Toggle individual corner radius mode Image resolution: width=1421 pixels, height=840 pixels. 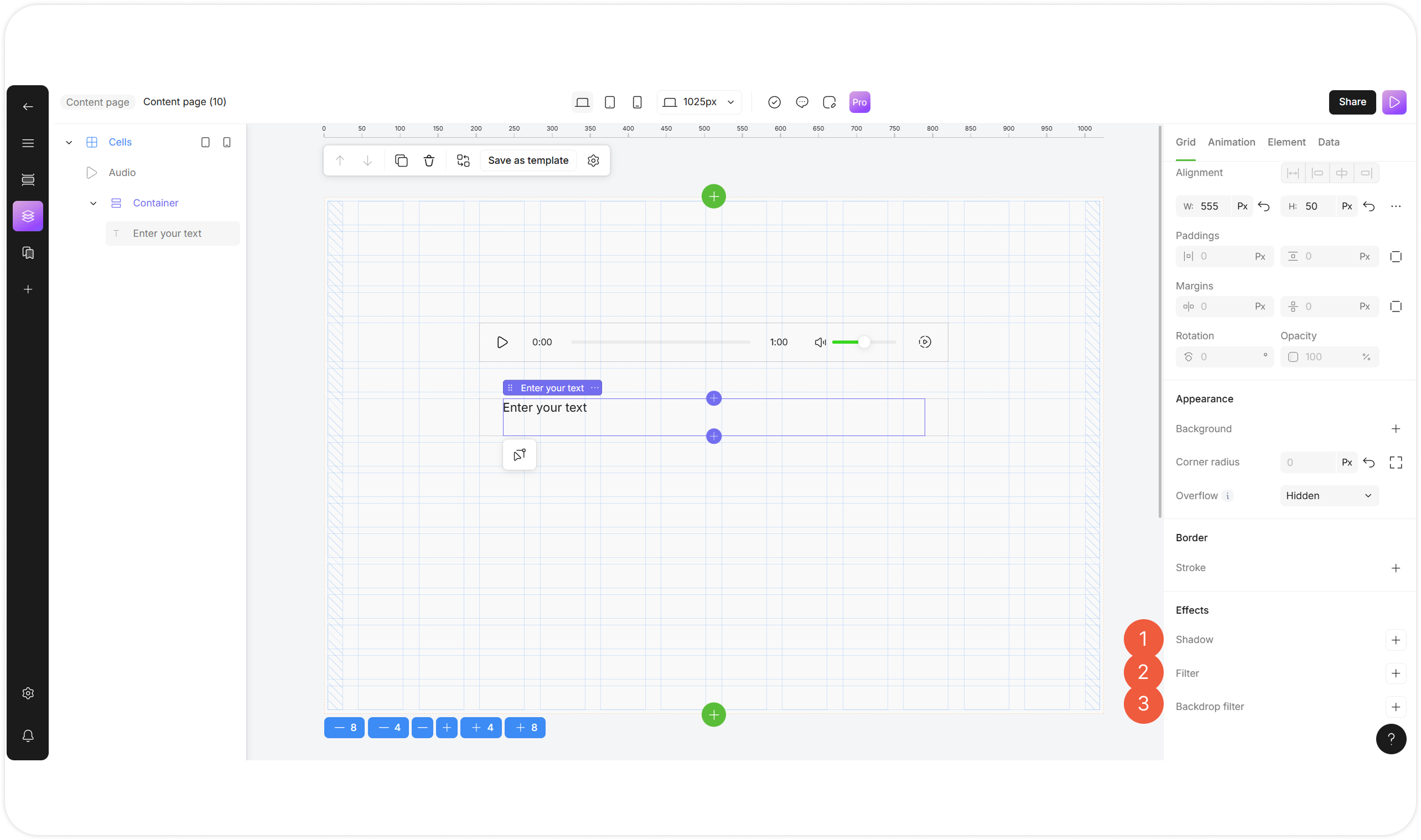click(1396, 463)
